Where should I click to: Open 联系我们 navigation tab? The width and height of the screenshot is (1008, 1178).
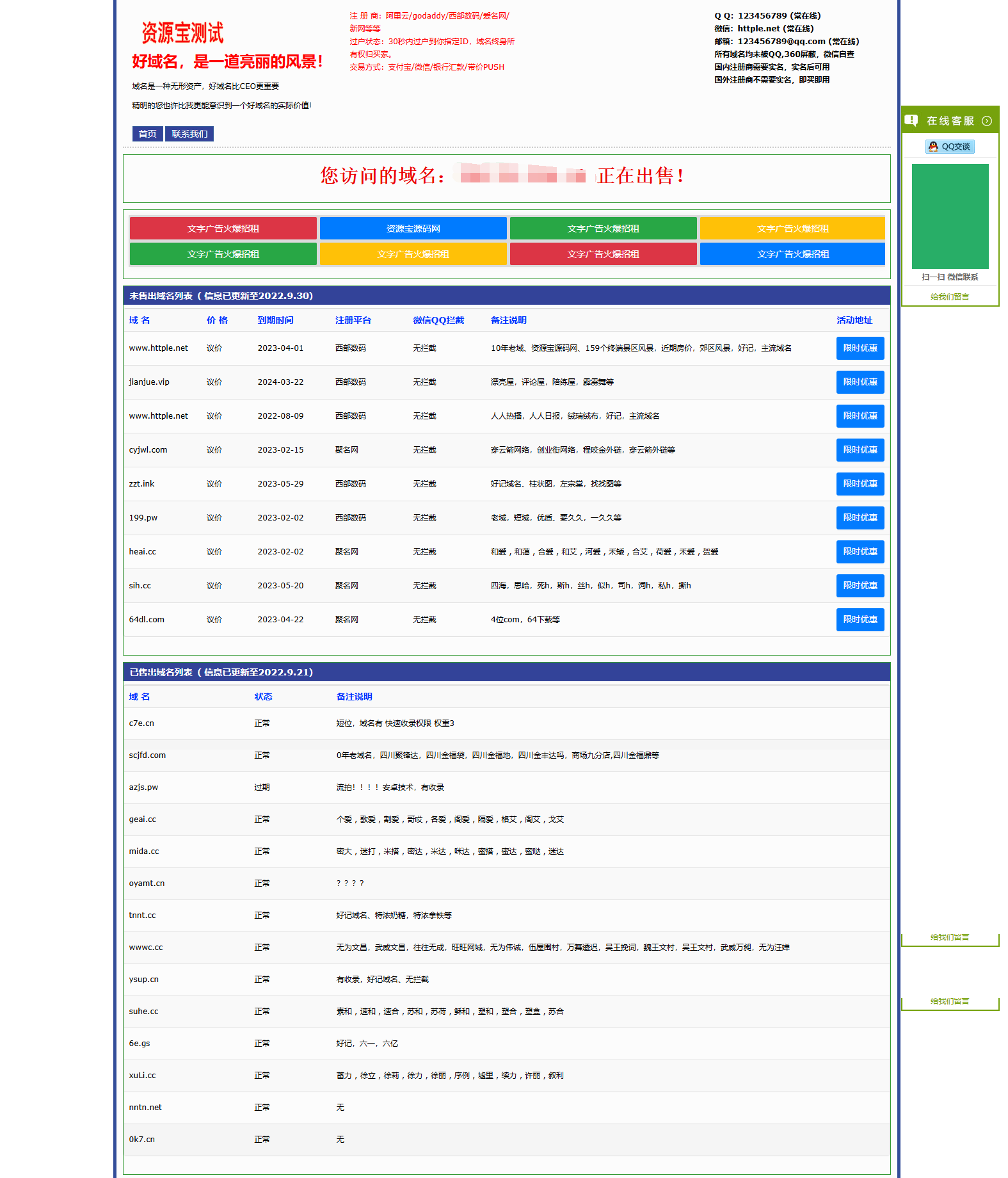point(189,134)
